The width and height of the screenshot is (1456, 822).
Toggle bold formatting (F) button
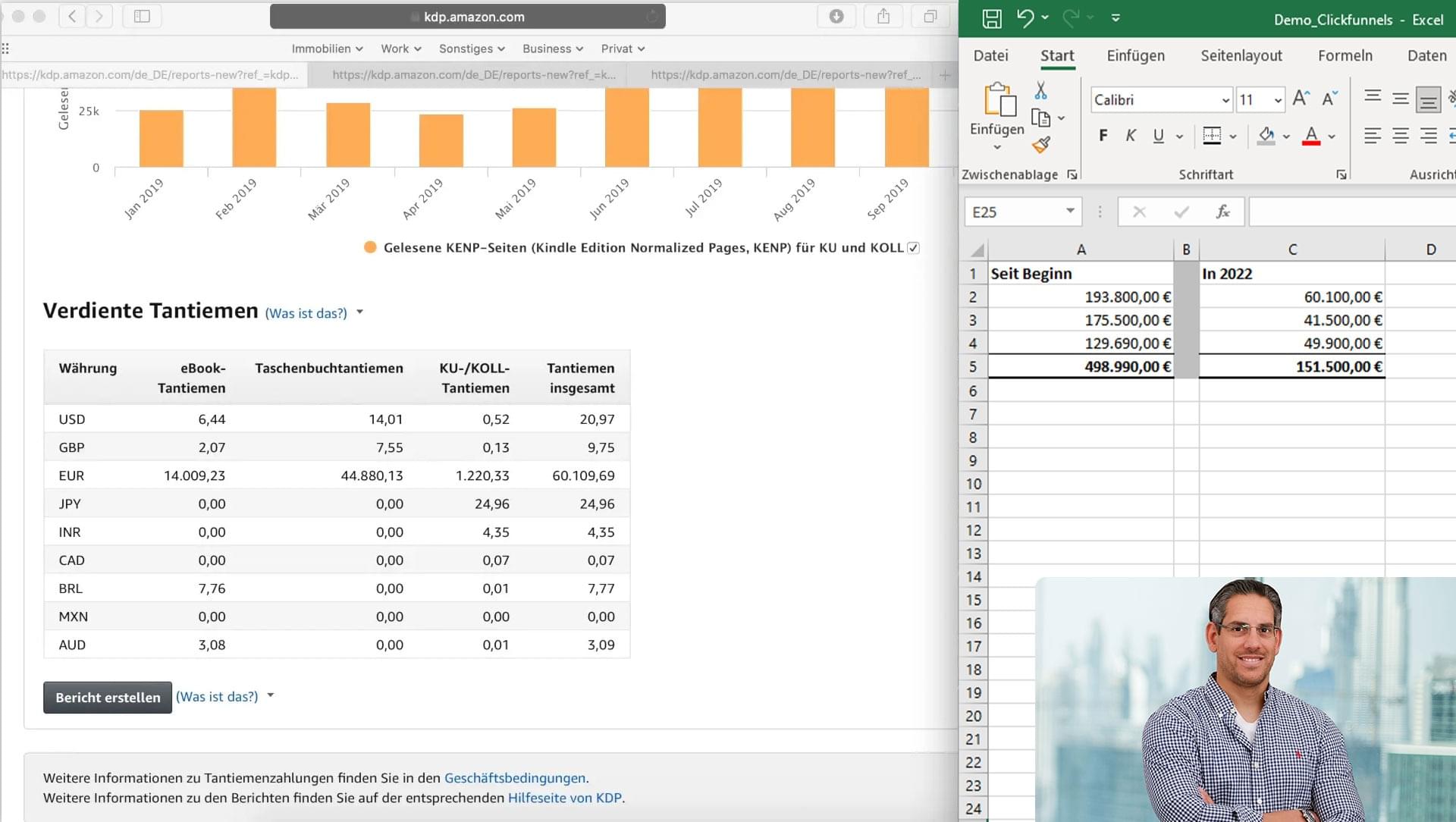point(1103,136)
